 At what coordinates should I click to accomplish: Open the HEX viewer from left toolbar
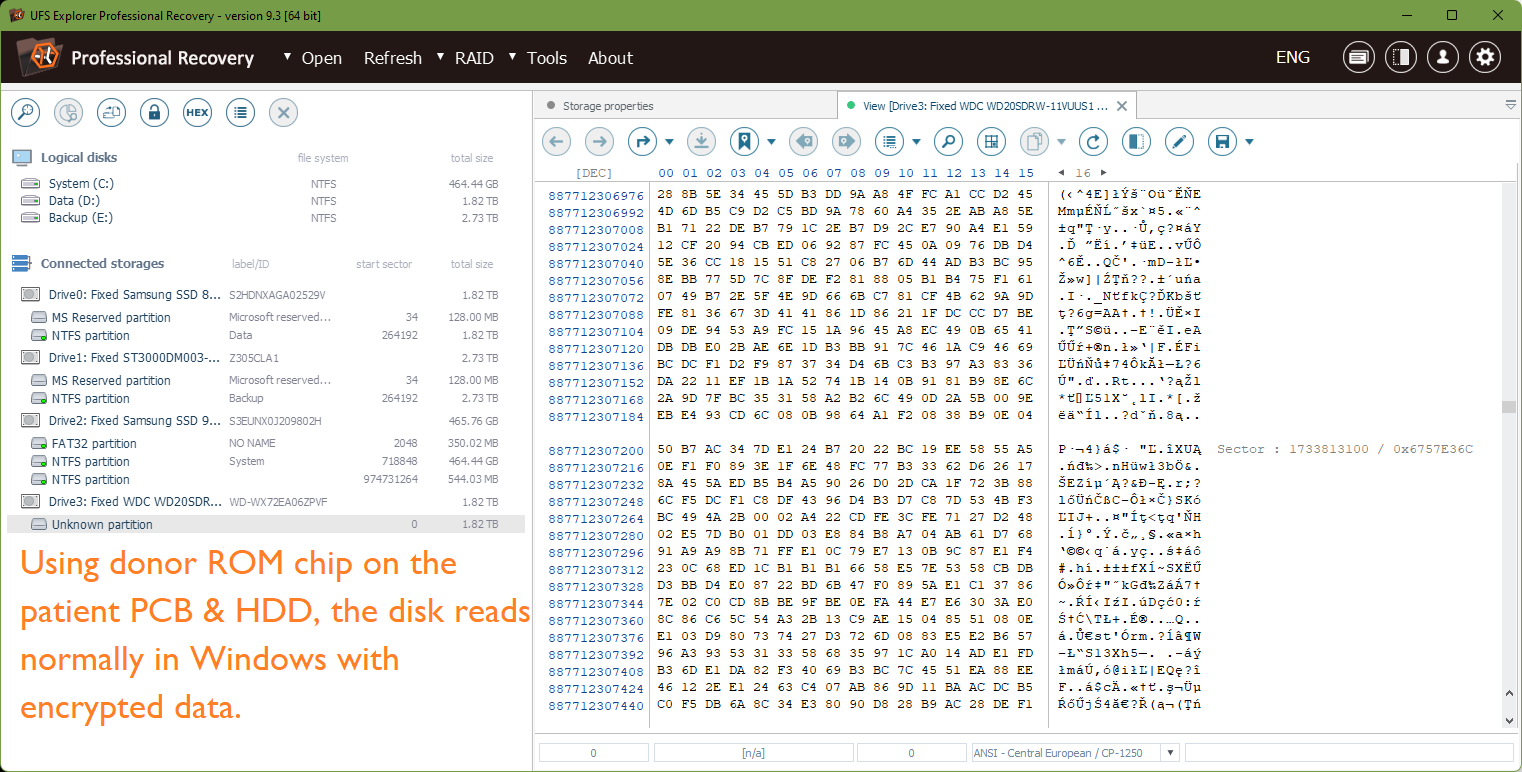pos(197,113)
